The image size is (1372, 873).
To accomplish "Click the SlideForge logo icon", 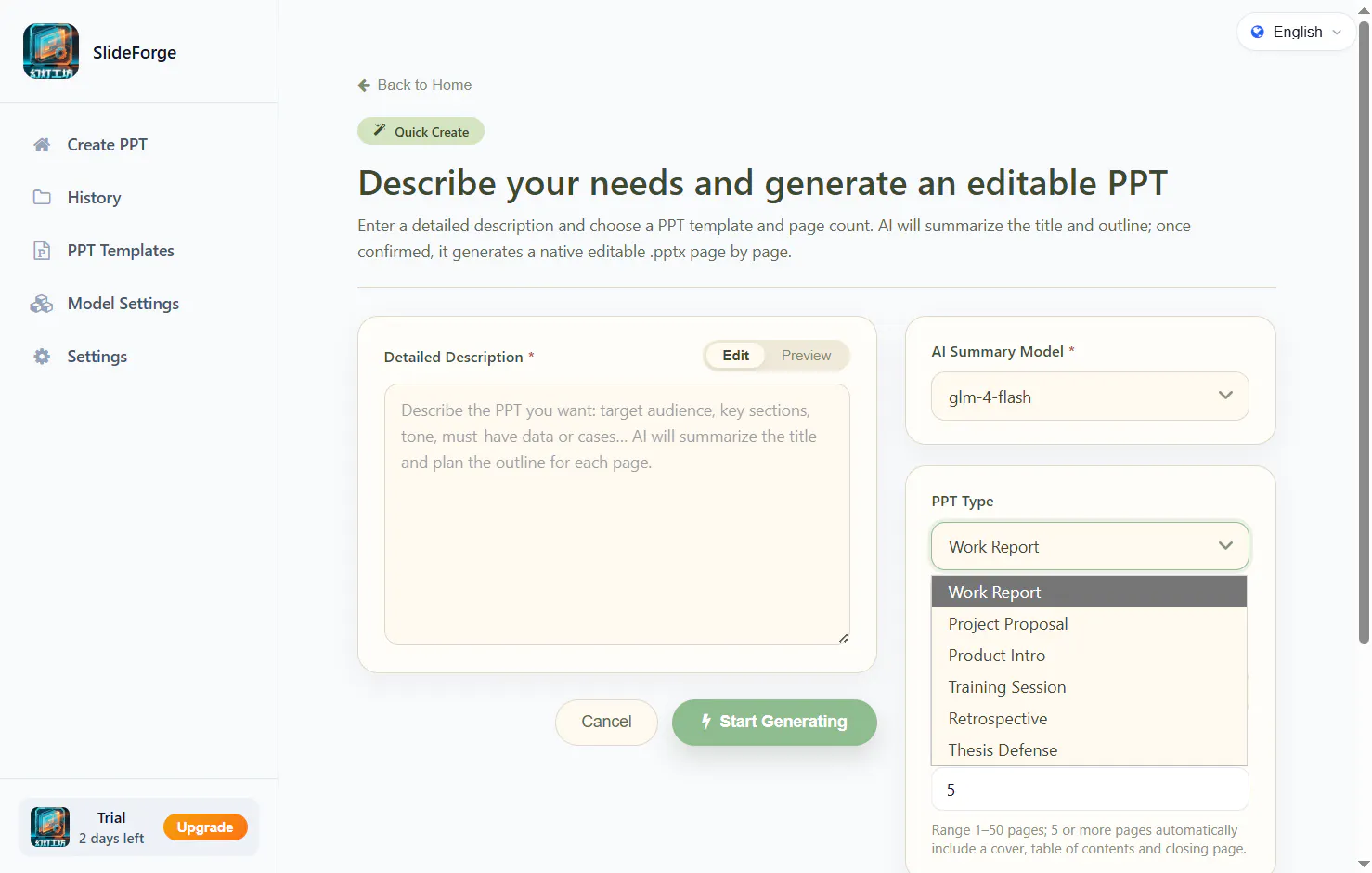I will [51, 51].
